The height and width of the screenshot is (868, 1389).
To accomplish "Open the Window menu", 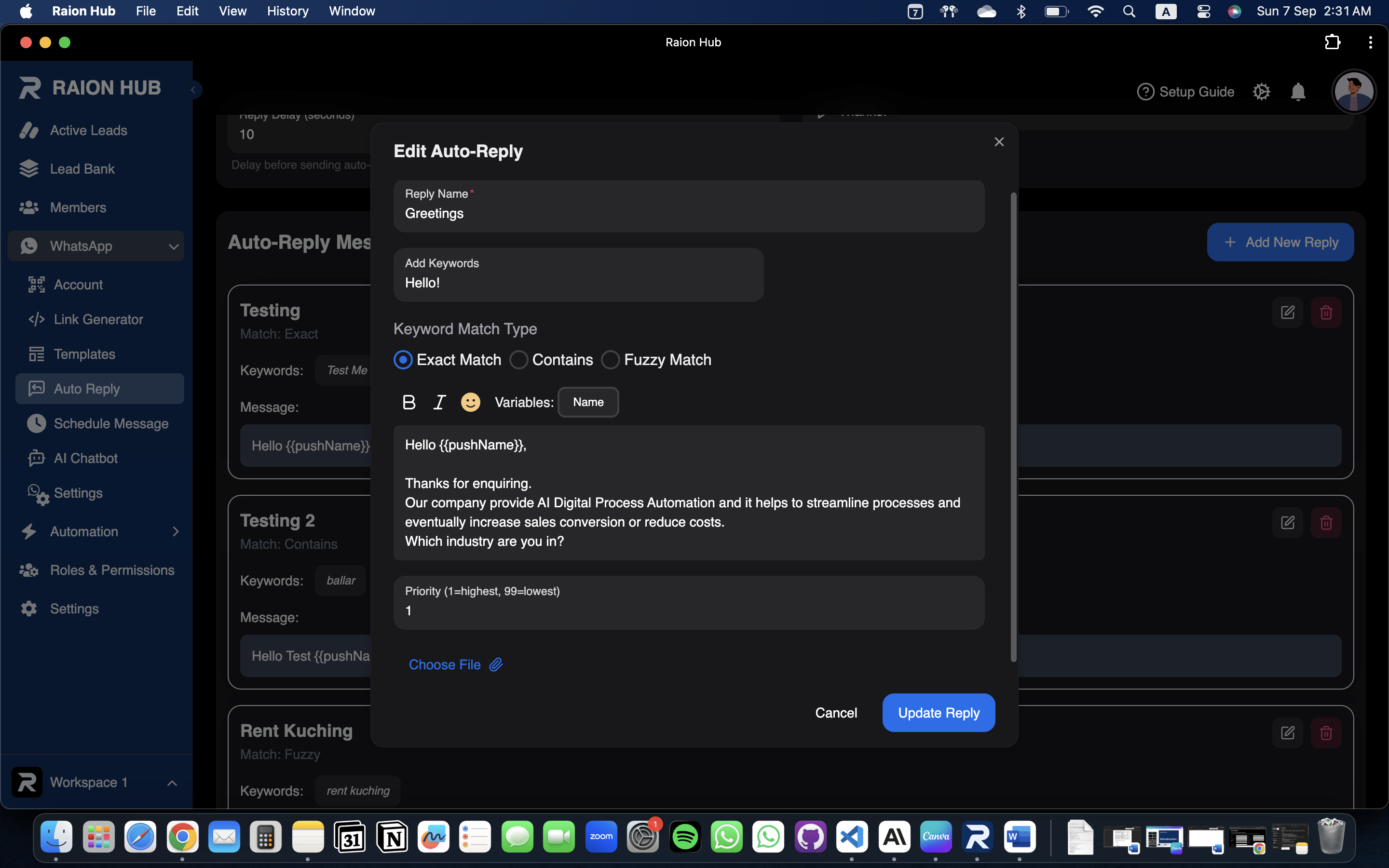I will click(x=352, y=11).
